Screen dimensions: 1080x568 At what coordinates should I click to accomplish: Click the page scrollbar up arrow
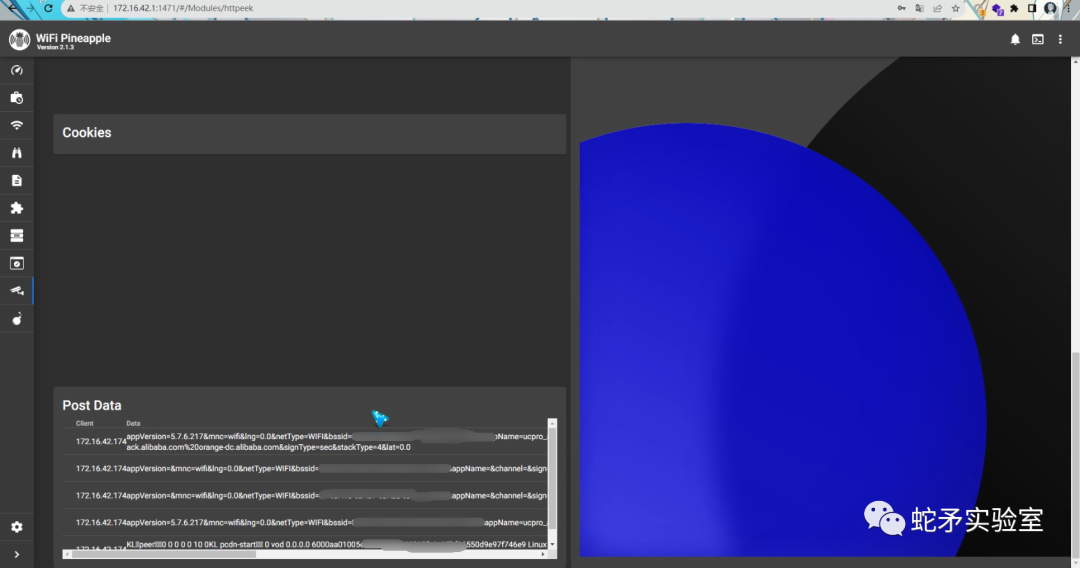click(x=1075, y=61)
